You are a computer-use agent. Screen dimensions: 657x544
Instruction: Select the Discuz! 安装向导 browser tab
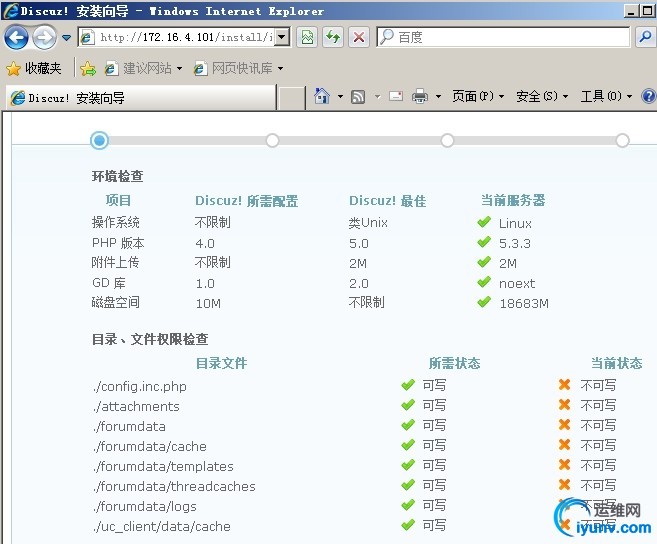(141, 98)
